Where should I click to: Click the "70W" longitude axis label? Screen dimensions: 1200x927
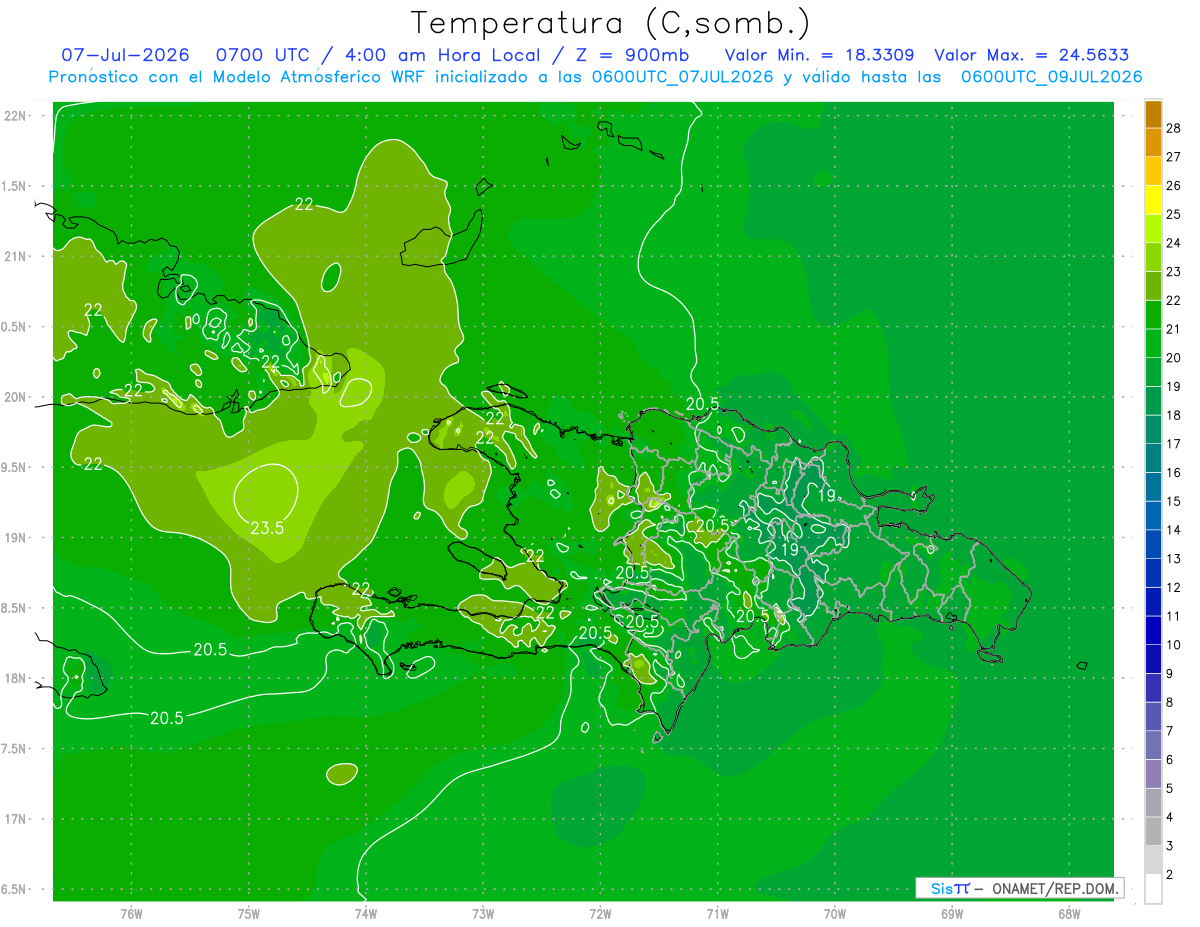point(835,913)
